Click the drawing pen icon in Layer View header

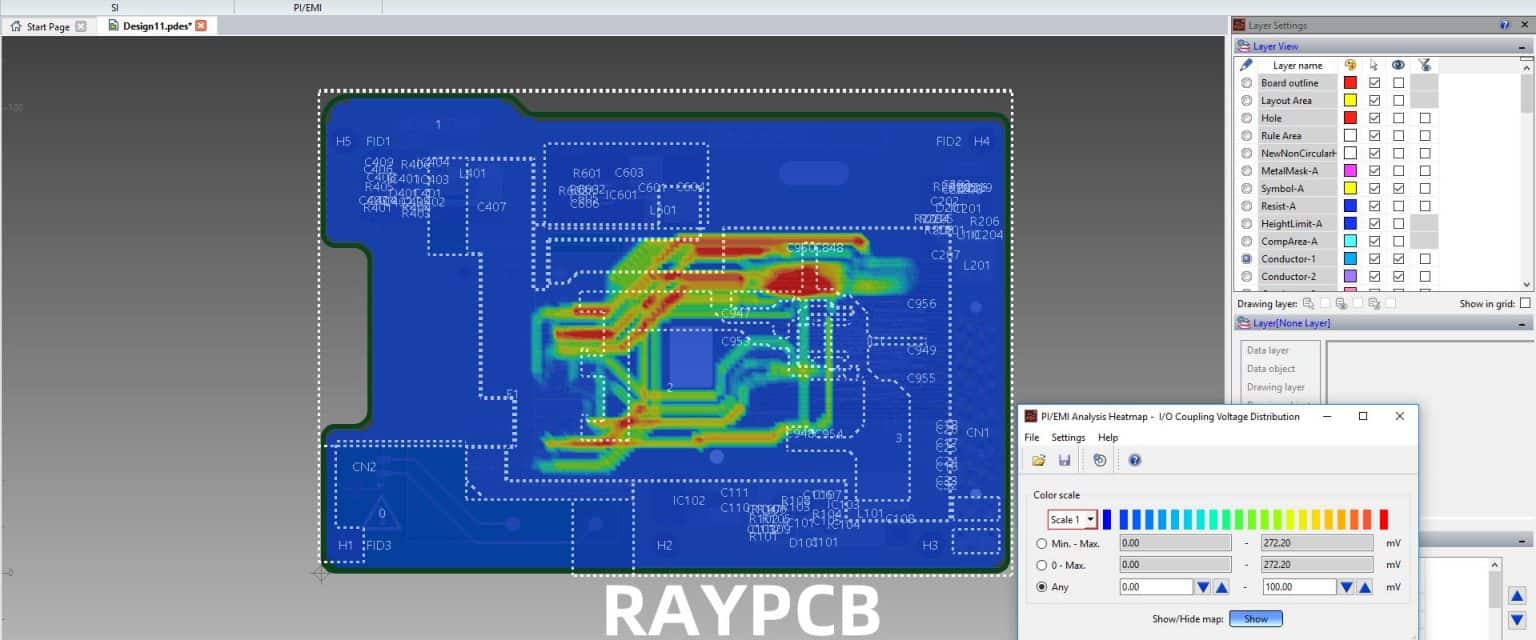1247,64
